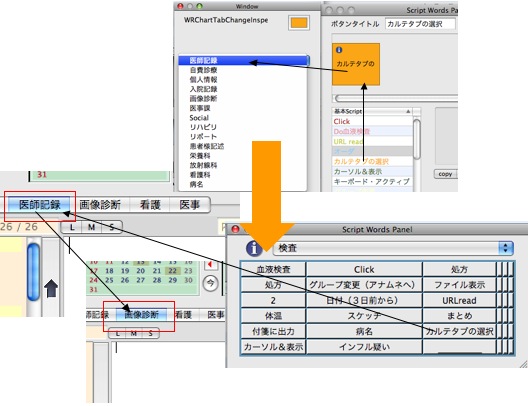Viewport: 529px width, 406px height.
Task: Expand the 基本Script list header sort arrow
Action: 408,111
